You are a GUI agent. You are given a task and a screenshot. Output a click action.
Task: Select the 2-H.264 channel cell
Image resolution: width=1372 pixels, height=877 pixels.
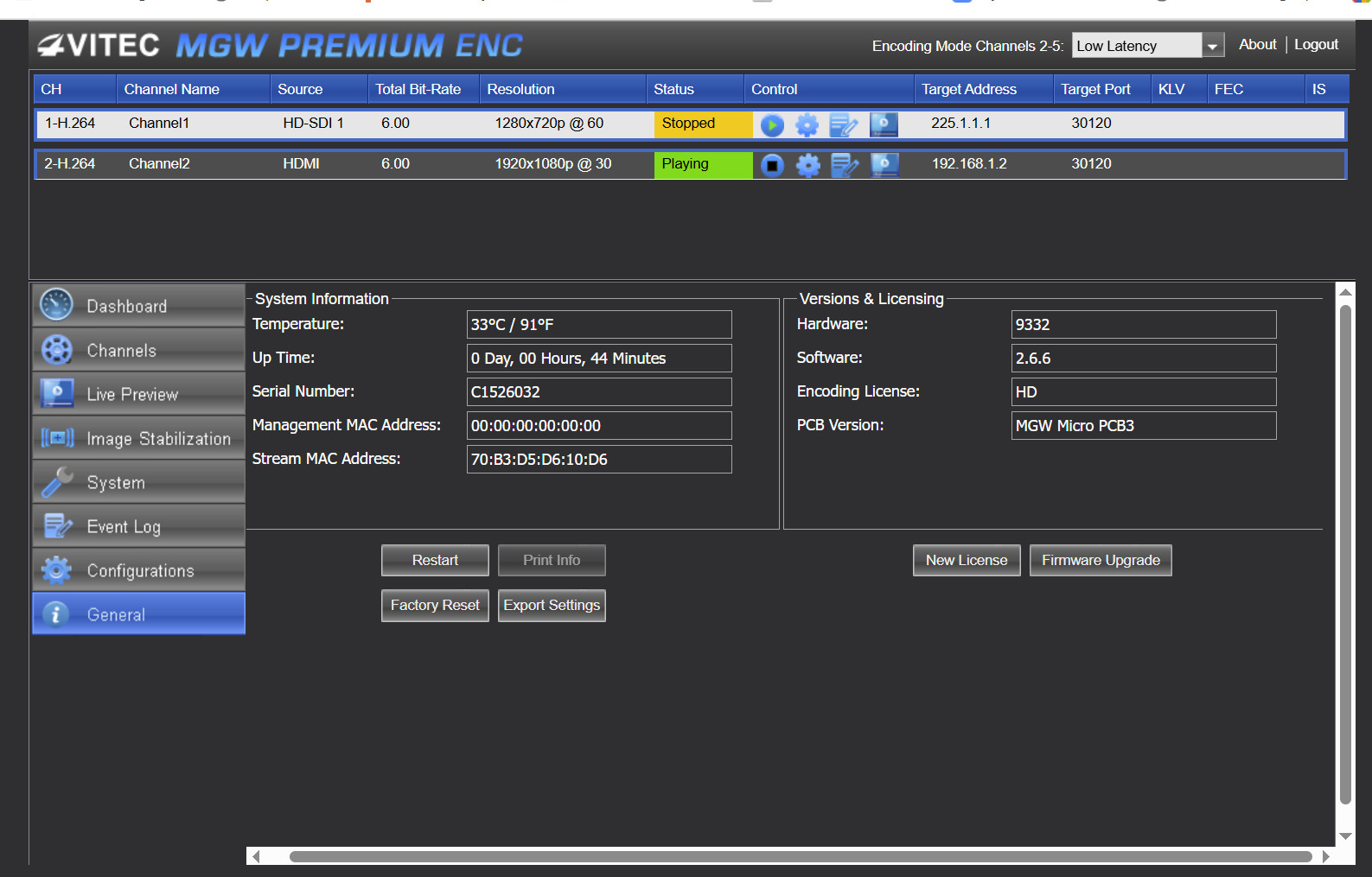(70, 164)
